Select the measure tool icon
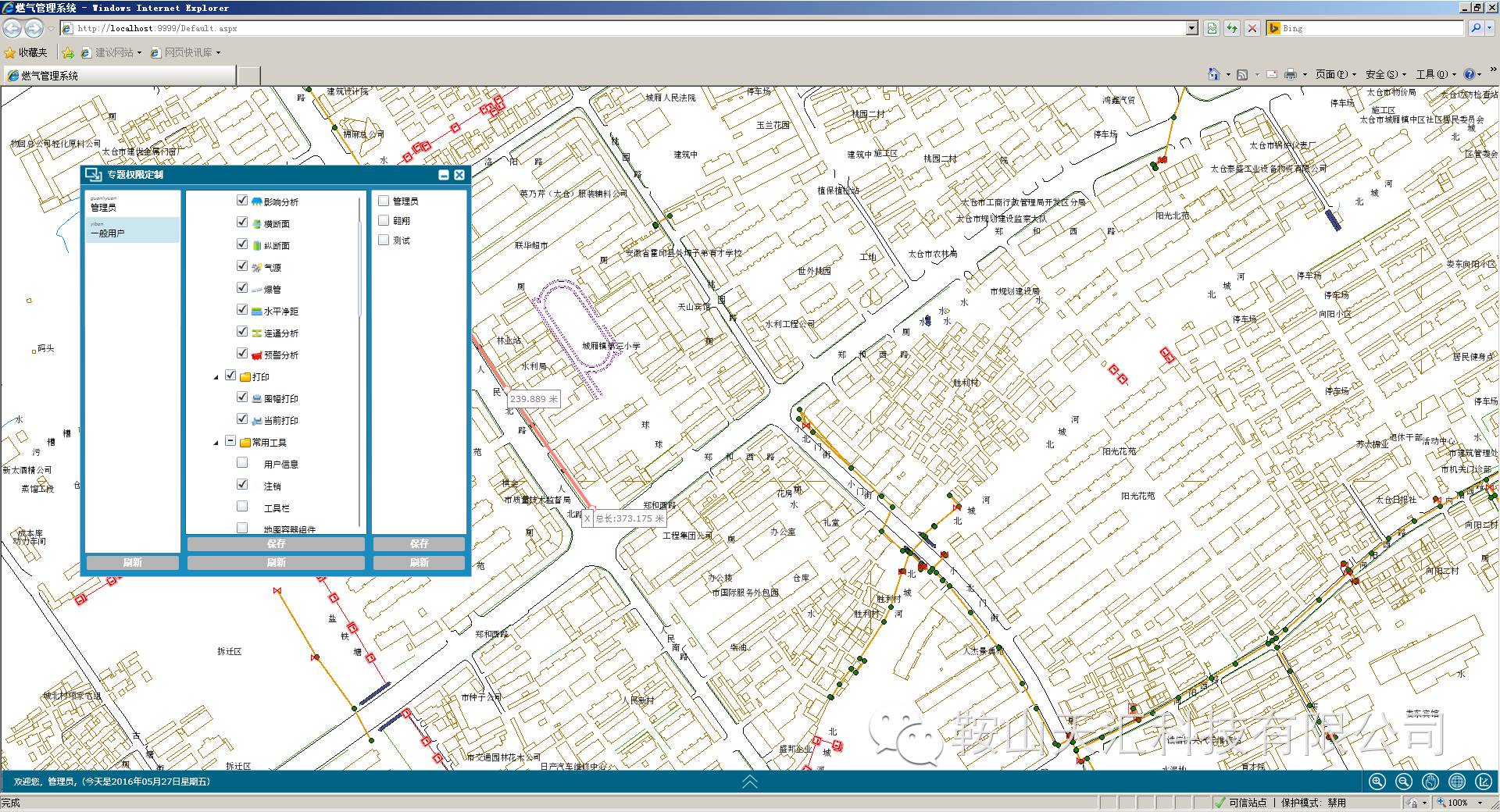Image resolution: width=1500 pixels, height=812 pixels. pyautogui.click(x=1484, y=782)
